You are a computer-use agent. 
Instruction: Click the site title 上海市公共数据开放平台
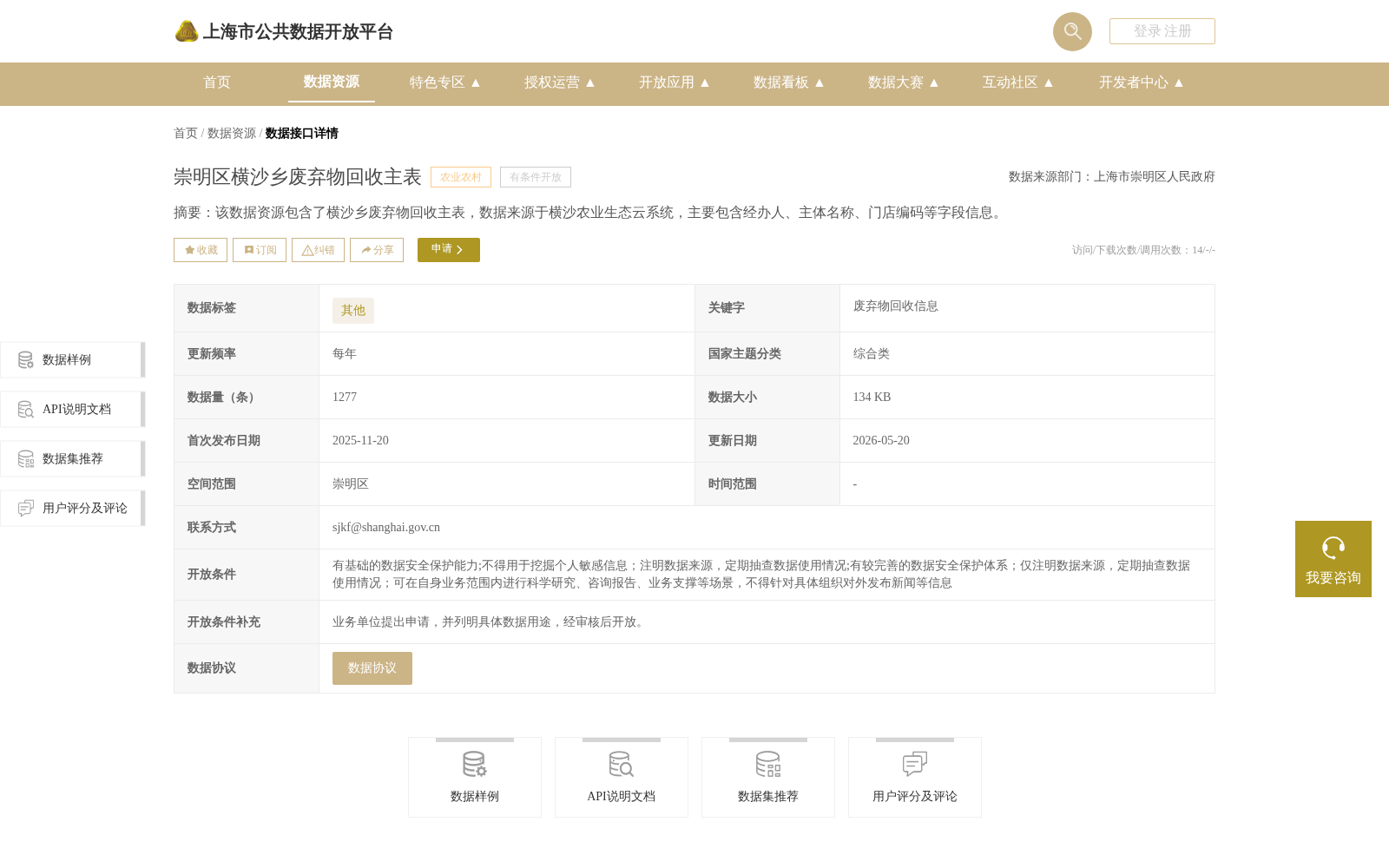pyautogui.click(x=298, y=32)
